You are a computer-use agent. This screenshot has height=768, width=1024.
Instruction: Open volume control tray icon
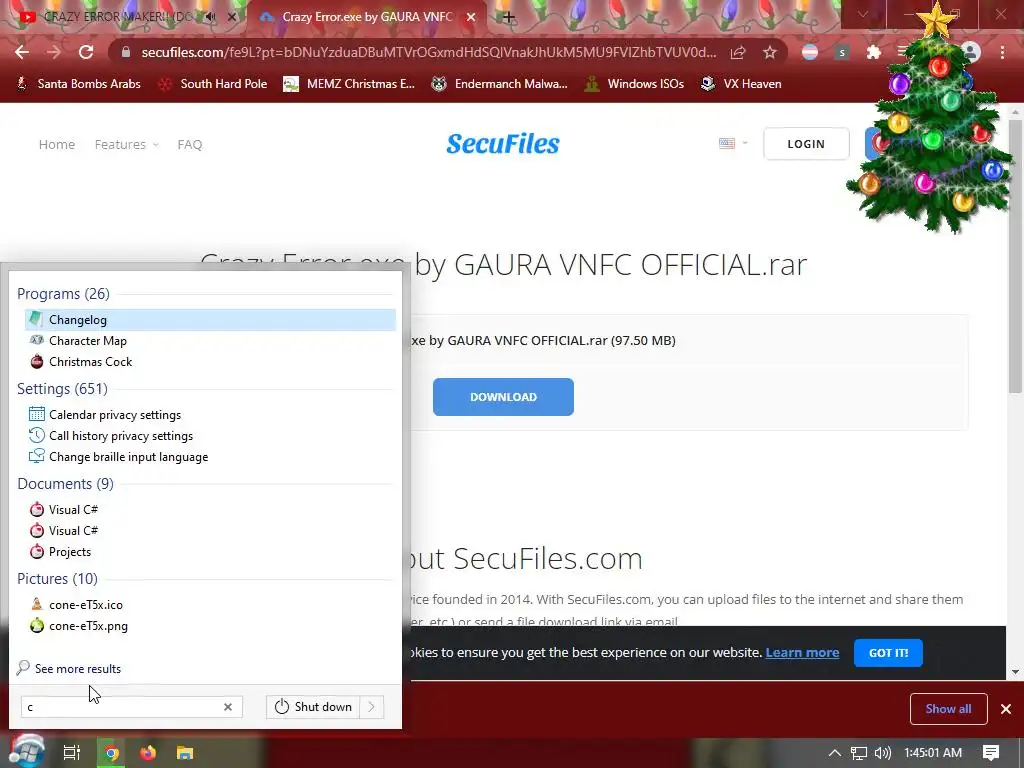pyautogui.click(x=882, y=753)
